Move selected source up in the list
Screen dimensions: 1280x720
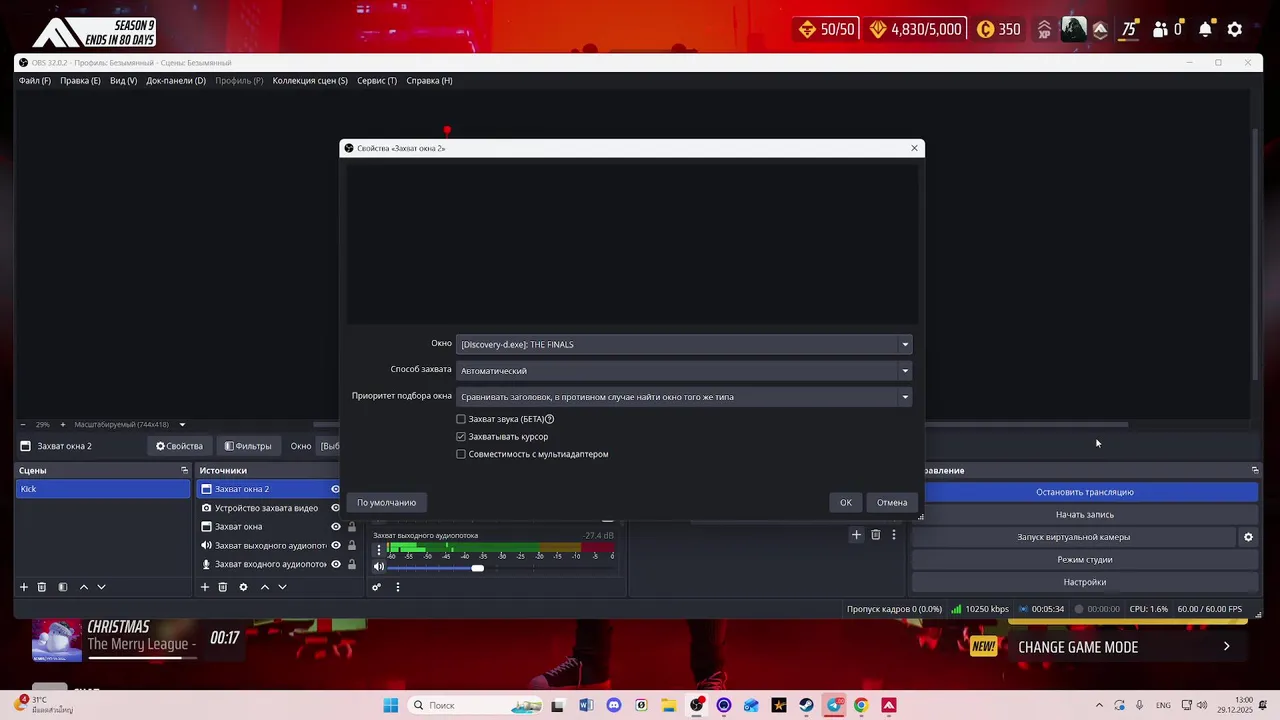pos(264,587)
